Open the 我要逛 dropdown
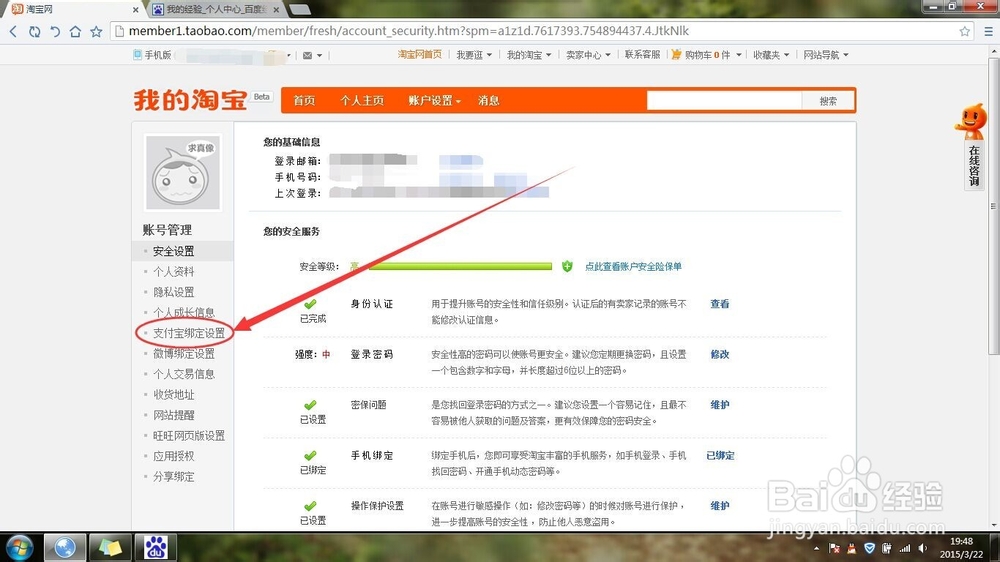Image resolution: width=1000 pixels, height=562 pixels. click(474, 55)
